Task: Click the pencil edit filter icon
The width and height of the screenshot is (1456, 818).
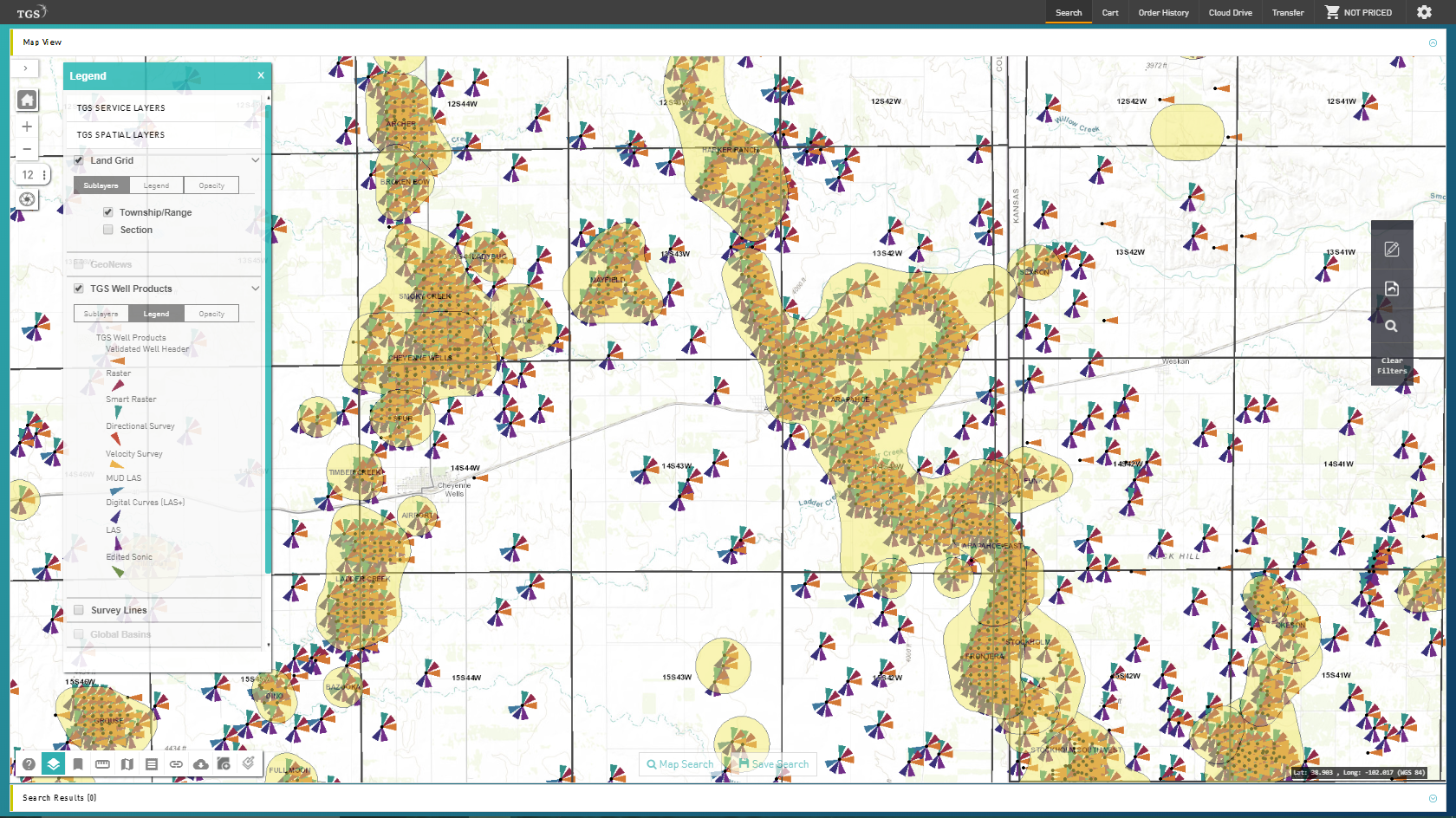Action: (1392, 250)
